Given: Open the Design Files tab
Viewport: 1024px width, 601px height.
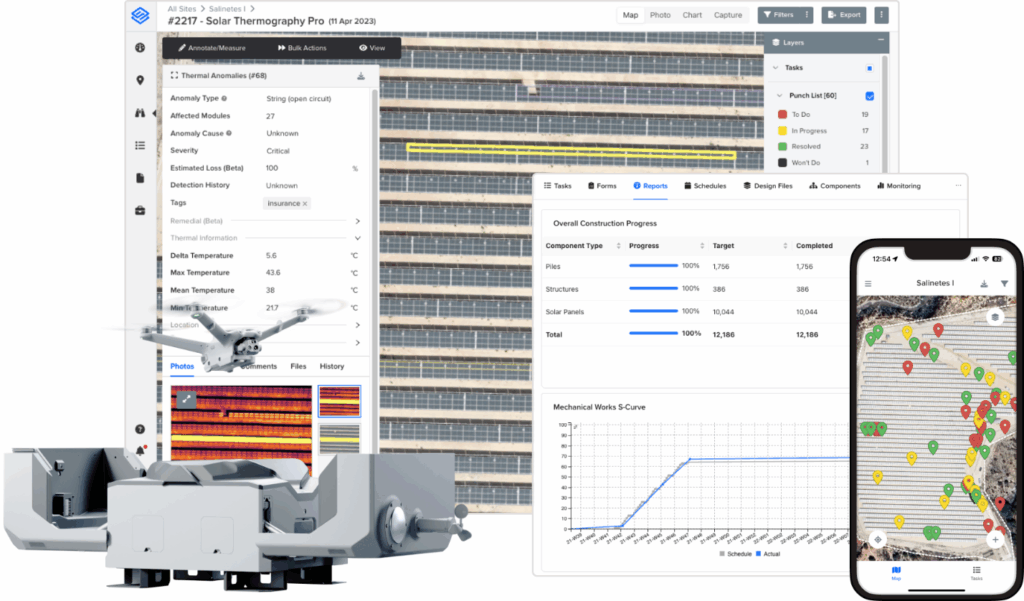Looking at the screenshot, I should (768, 186).
